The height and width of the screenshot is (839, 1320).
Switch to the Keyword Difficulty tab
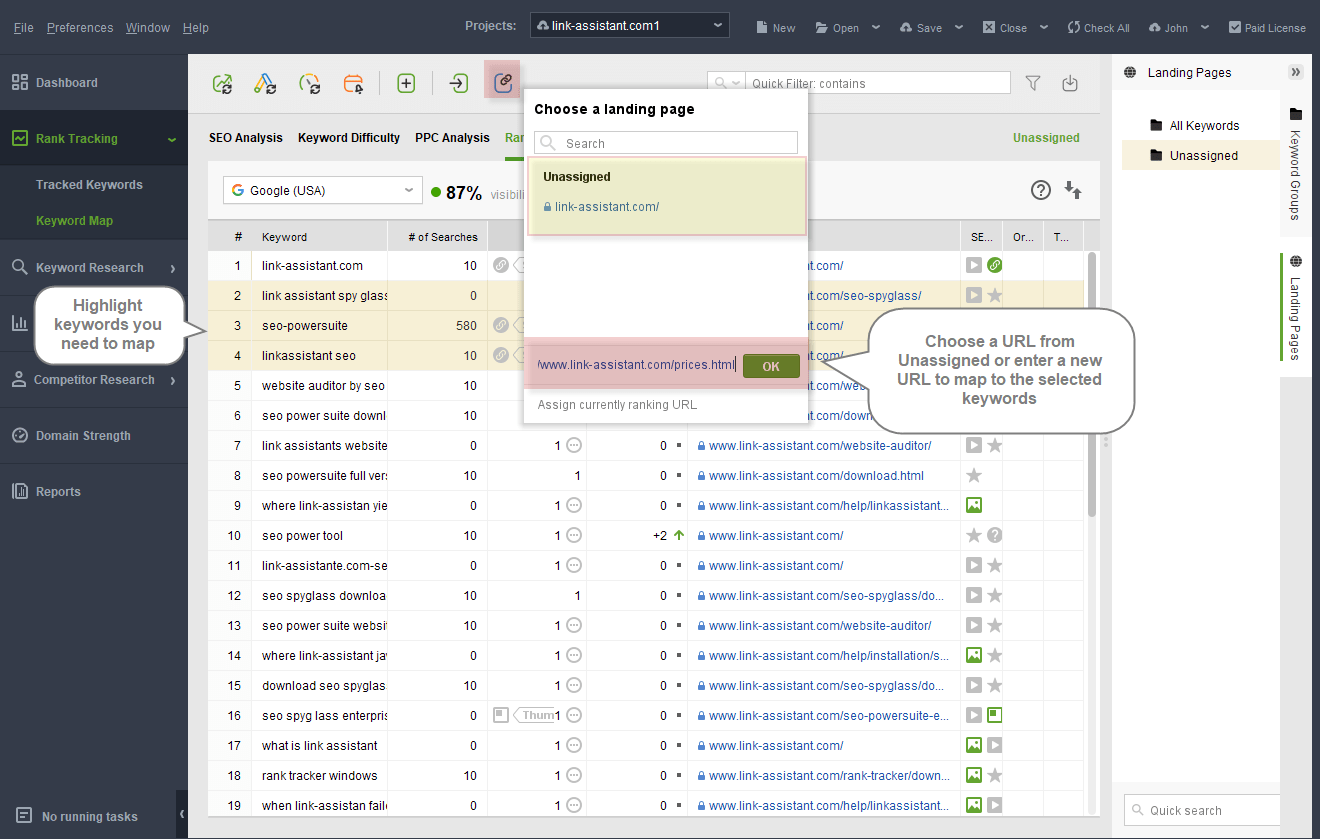coord(349,138)
